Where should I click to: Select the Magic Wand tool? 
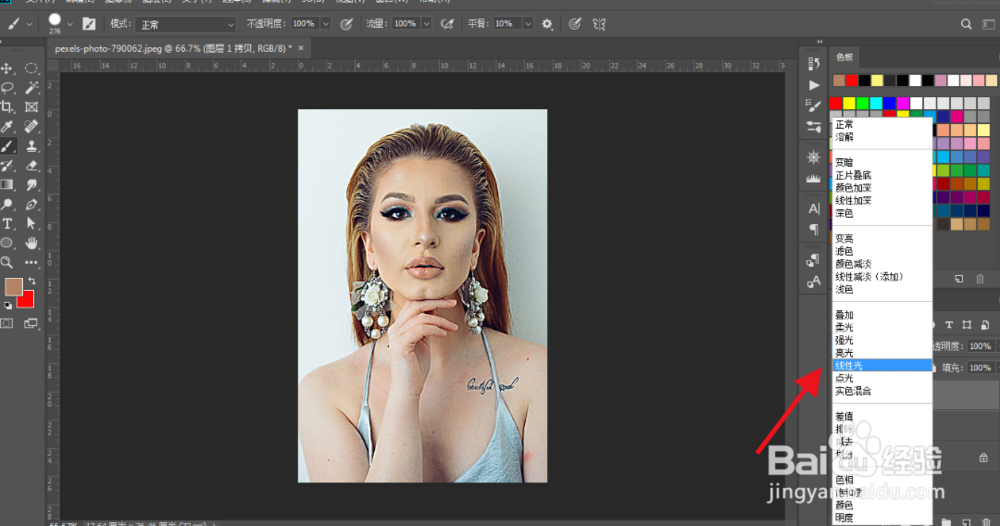pyautogui.click(x=31, y=87)
